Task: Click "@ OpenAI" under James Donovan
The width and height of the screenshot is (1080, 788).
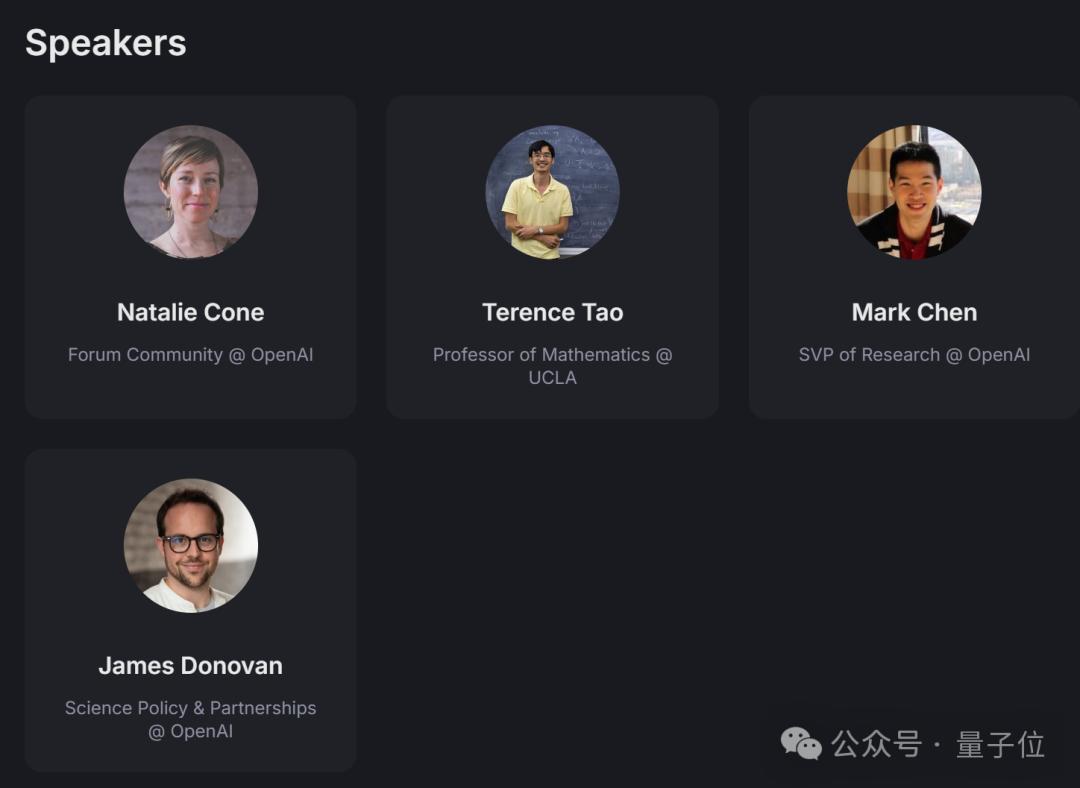Action: pyautogui.click(x=190, y=731)
